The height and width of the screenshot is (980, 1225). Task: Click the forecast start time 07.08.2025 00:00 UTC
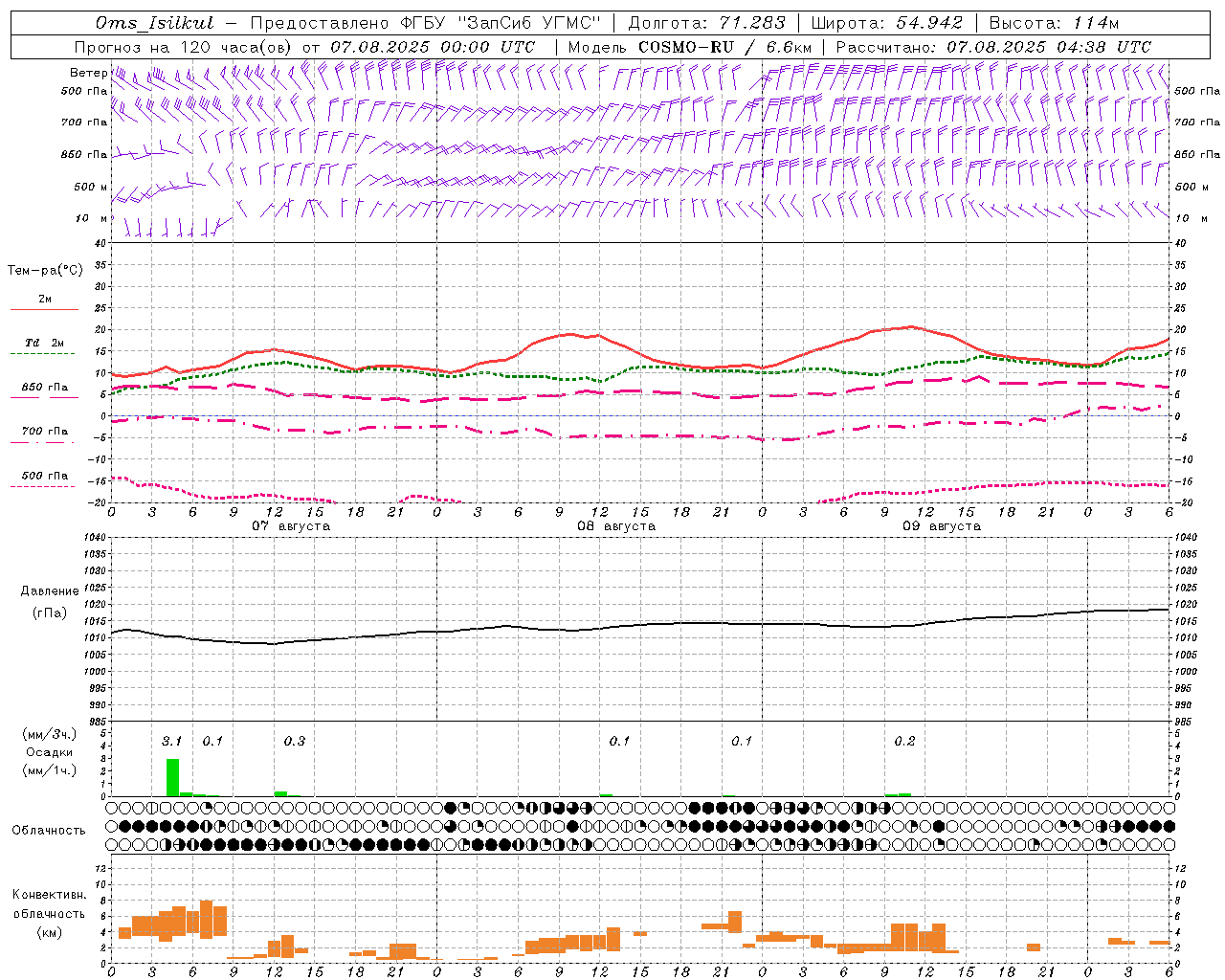433,46
